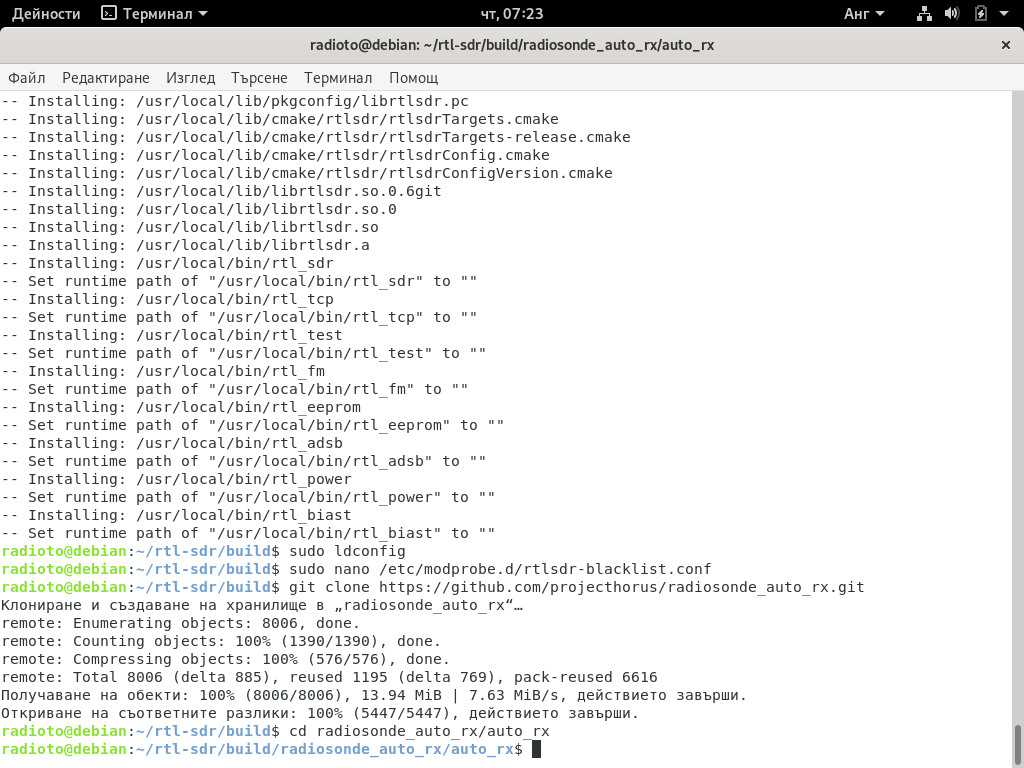Click the rtlsdrTargets-release.cmake line
Image resolution: width=1024 pixels, height=768 pixels.
pos(316,137)
